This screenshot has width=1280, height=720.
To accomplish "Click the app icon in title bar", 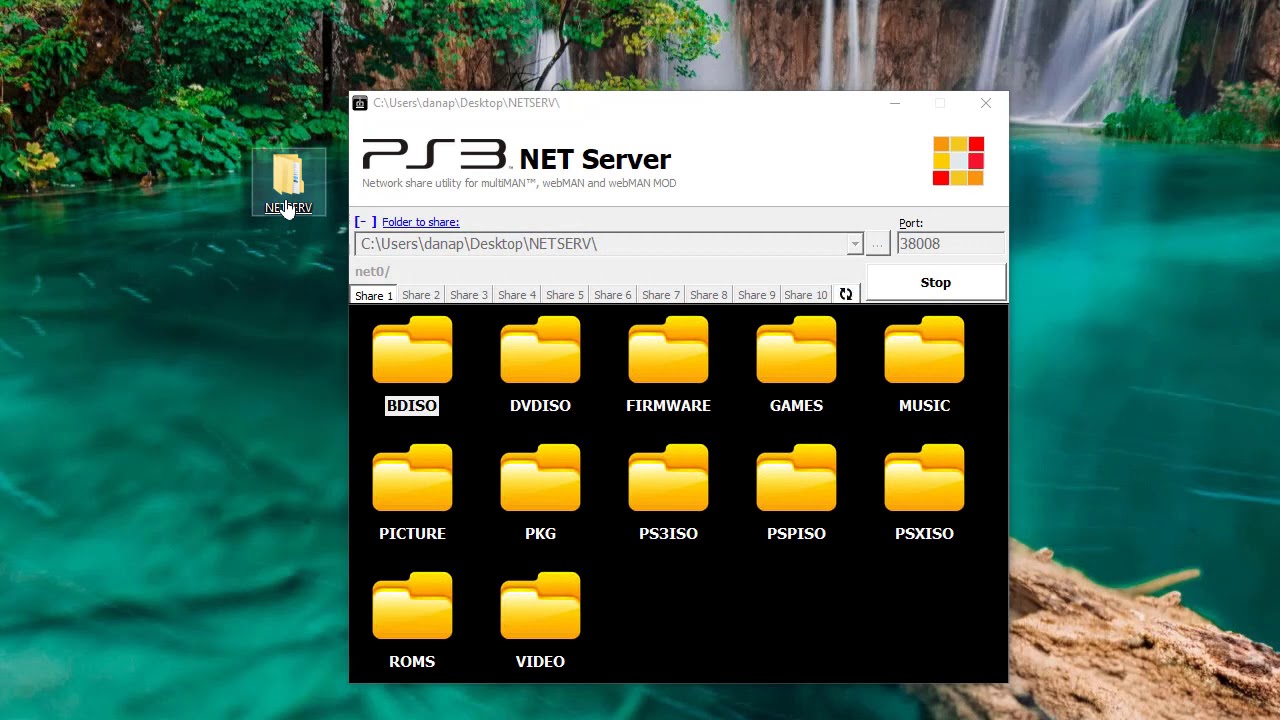I will pos(360,103).
